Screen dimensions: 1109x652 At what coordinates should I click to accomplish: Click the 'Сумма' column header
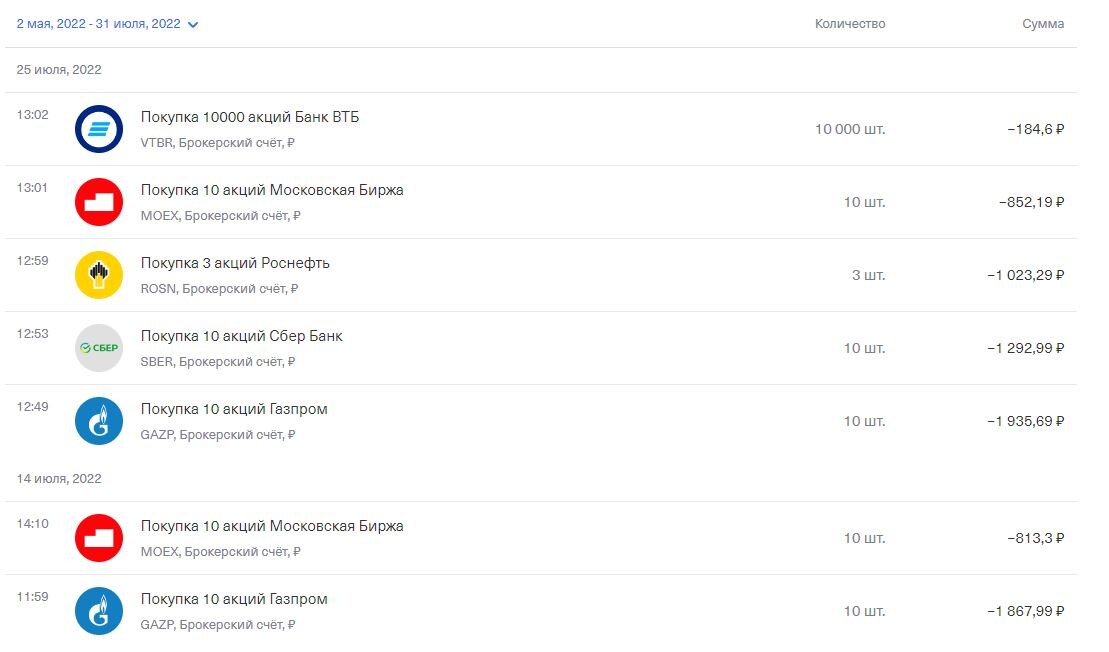(1043, 24)
